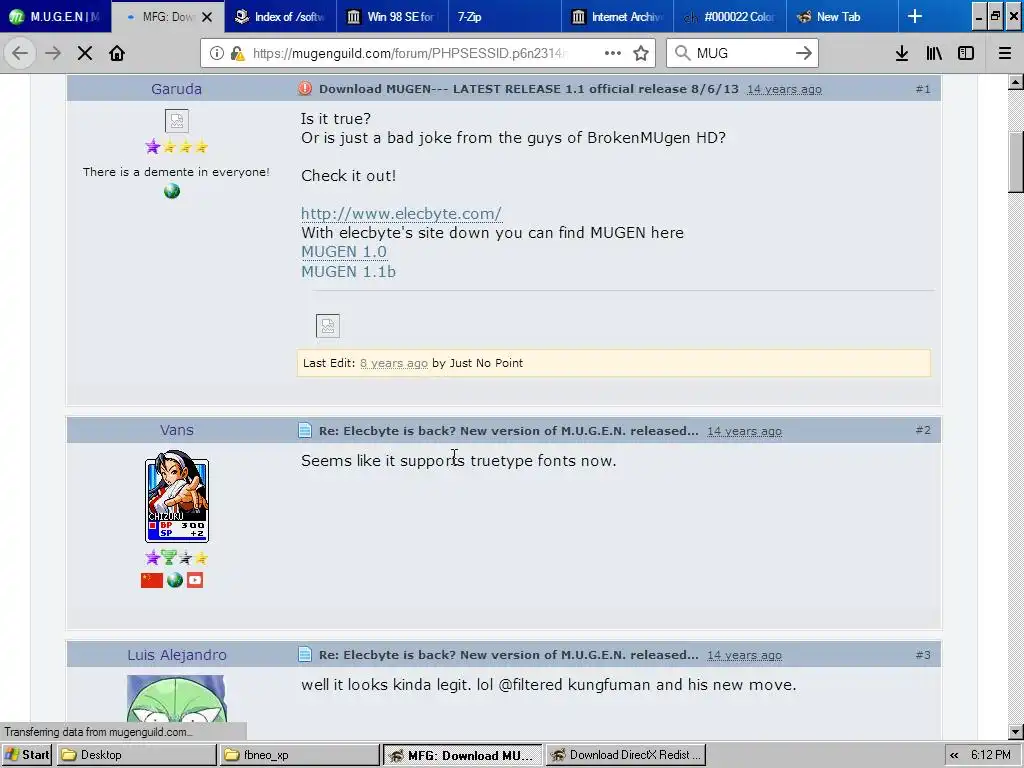Open the http://www.elecbyte.com/ link

pos(401,214)
